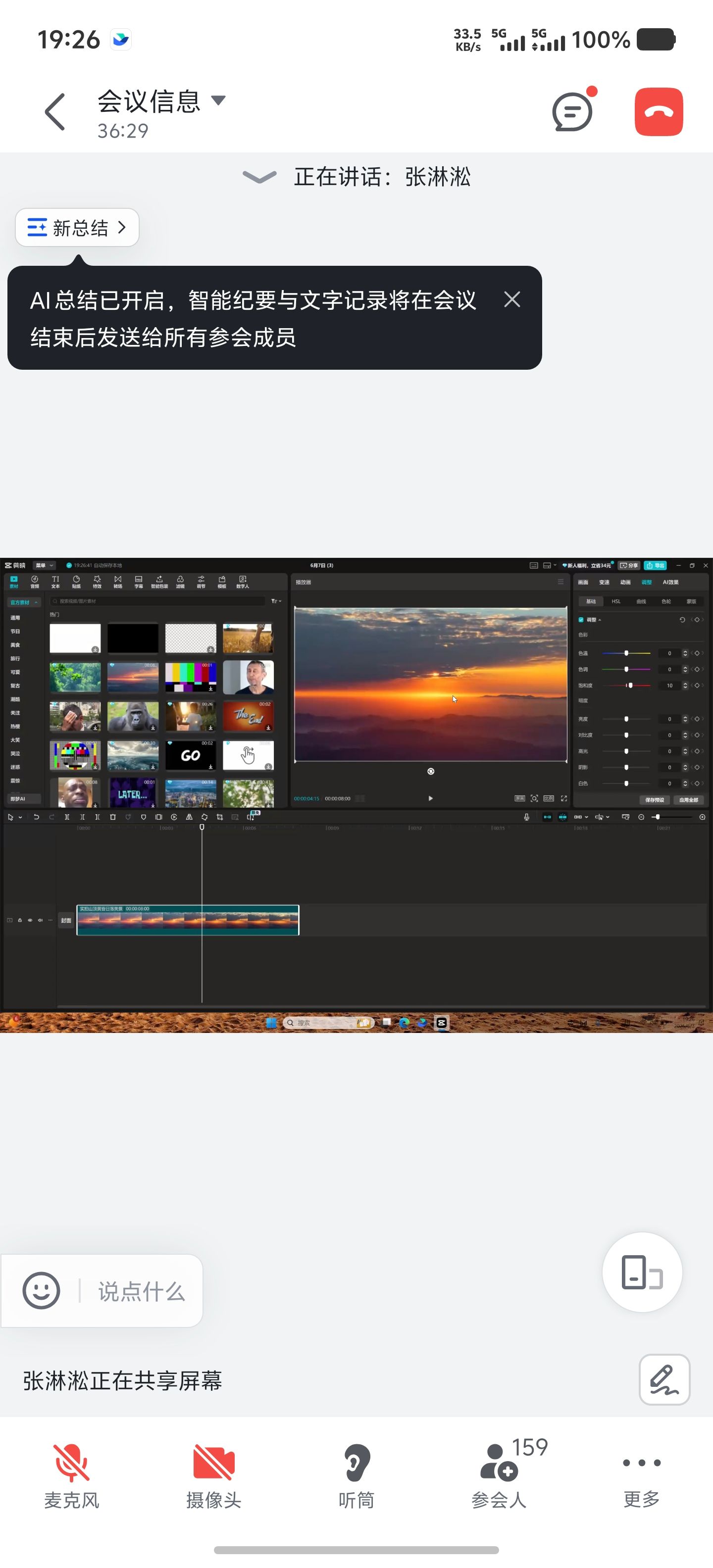Tap the 说点什么 message input field

141,1290
